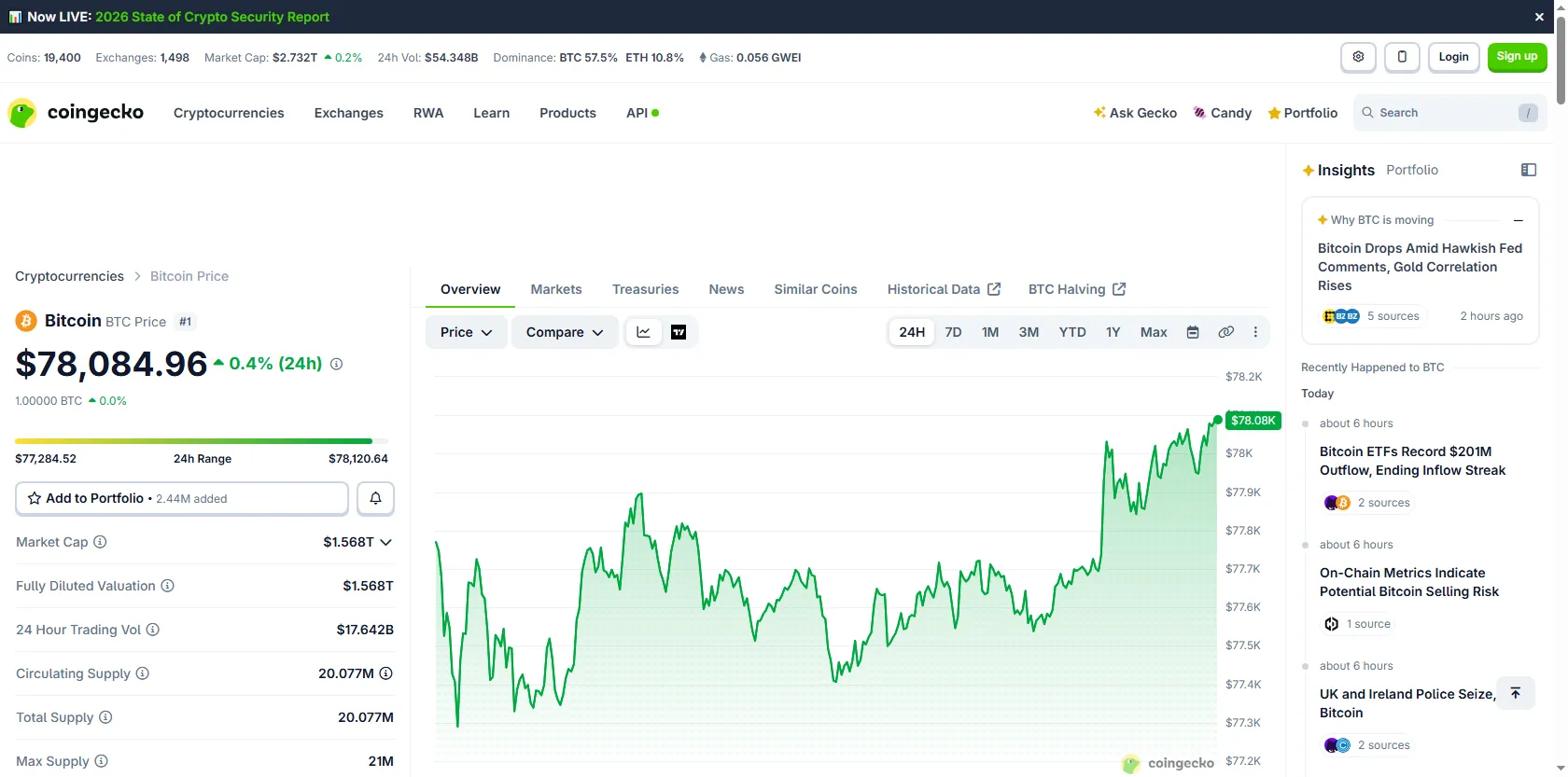Image resolution: width=1568 pixels, height=777 pixels.
Task: Select the 7D time range
Action: [x=953, y=332]
